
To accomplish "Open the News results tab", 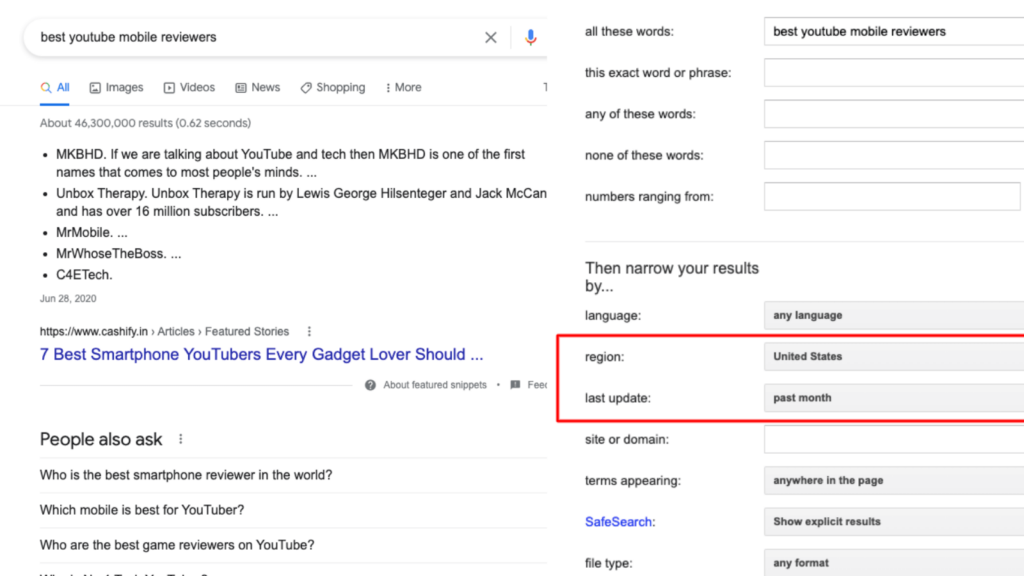I will pyautogui.click(x=258, y=88).
